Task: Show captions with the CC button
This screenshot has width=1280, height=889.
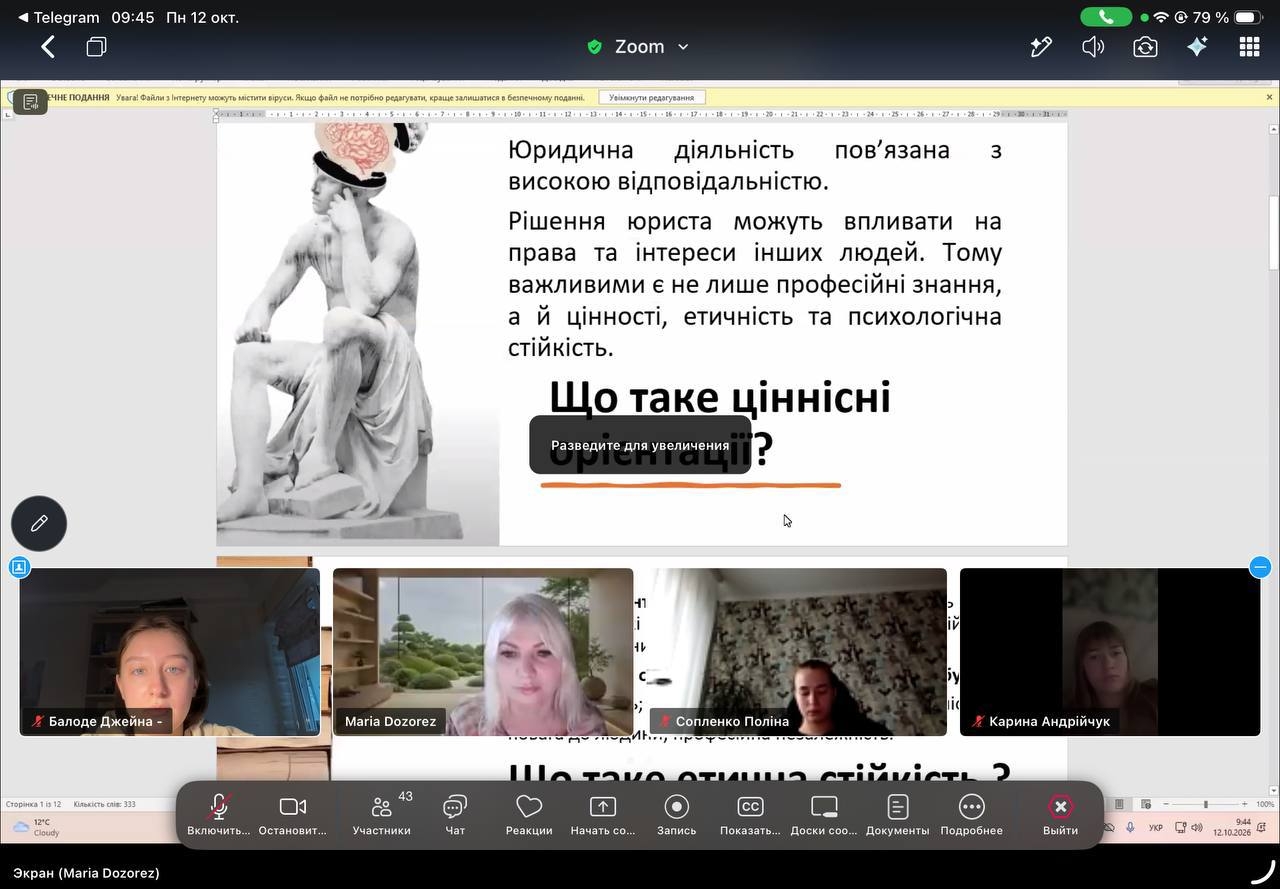Action: tap(750, 815)
